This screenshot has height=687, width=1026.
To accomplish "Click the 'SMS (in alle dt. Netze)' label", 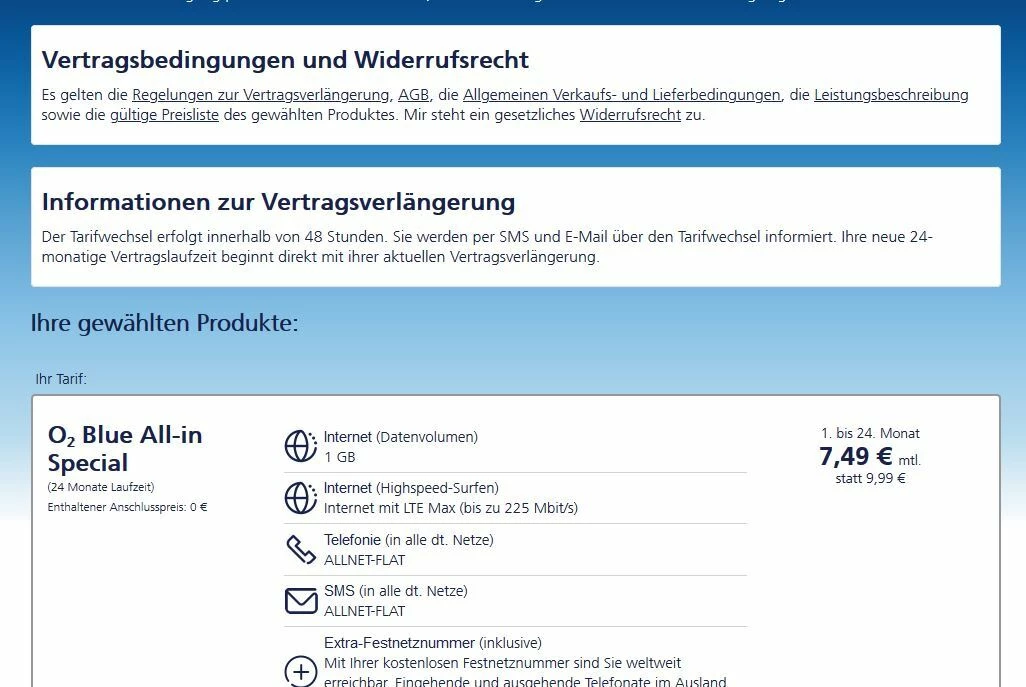I will (396, 591).
